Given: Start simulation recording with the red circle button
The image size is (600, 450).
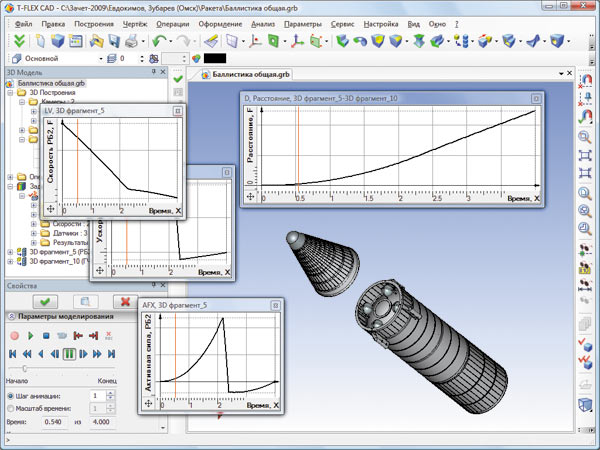Looking at the screenshot, I should (15, 336).
